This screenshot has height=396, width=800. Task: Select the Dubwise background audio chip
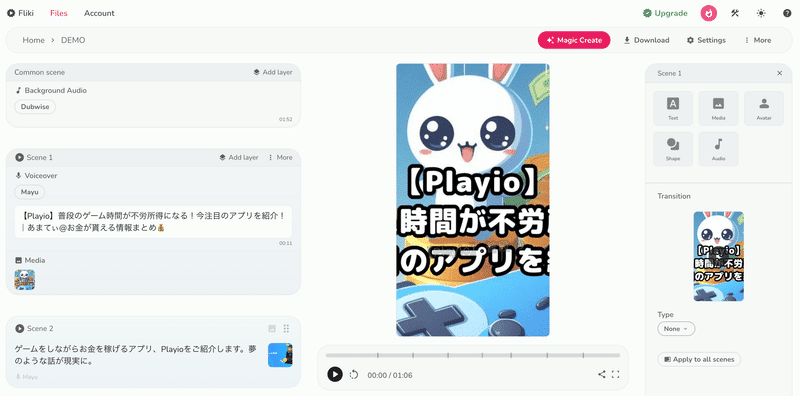click(x=35, y=107)
